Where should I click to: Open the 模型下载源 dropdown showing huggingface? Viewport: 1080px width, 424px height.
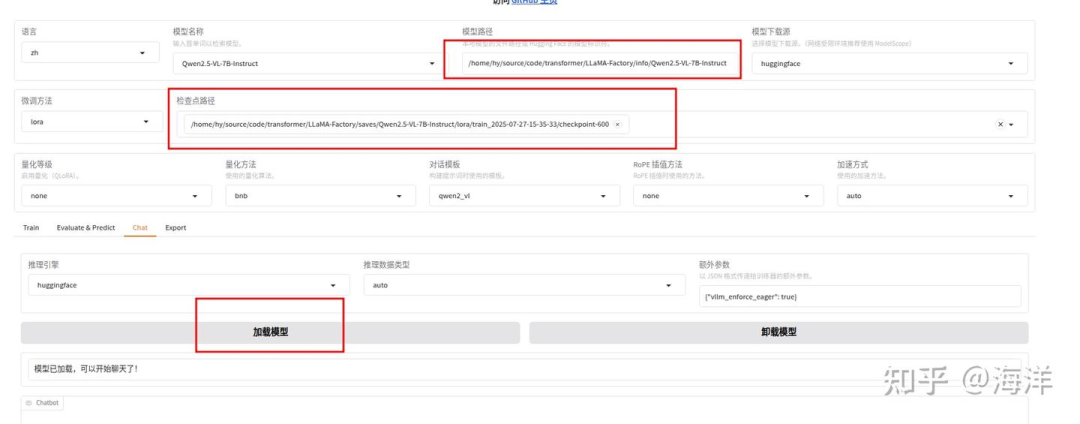889,63
